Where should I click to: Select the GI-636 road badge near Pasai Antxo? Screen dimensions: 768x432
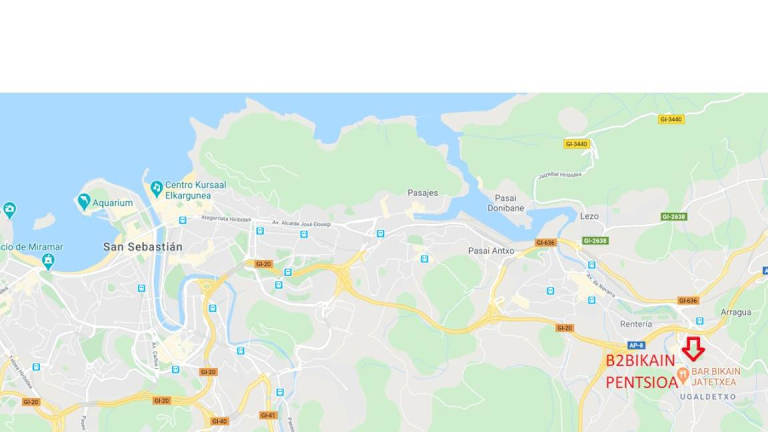click(546, 242)
